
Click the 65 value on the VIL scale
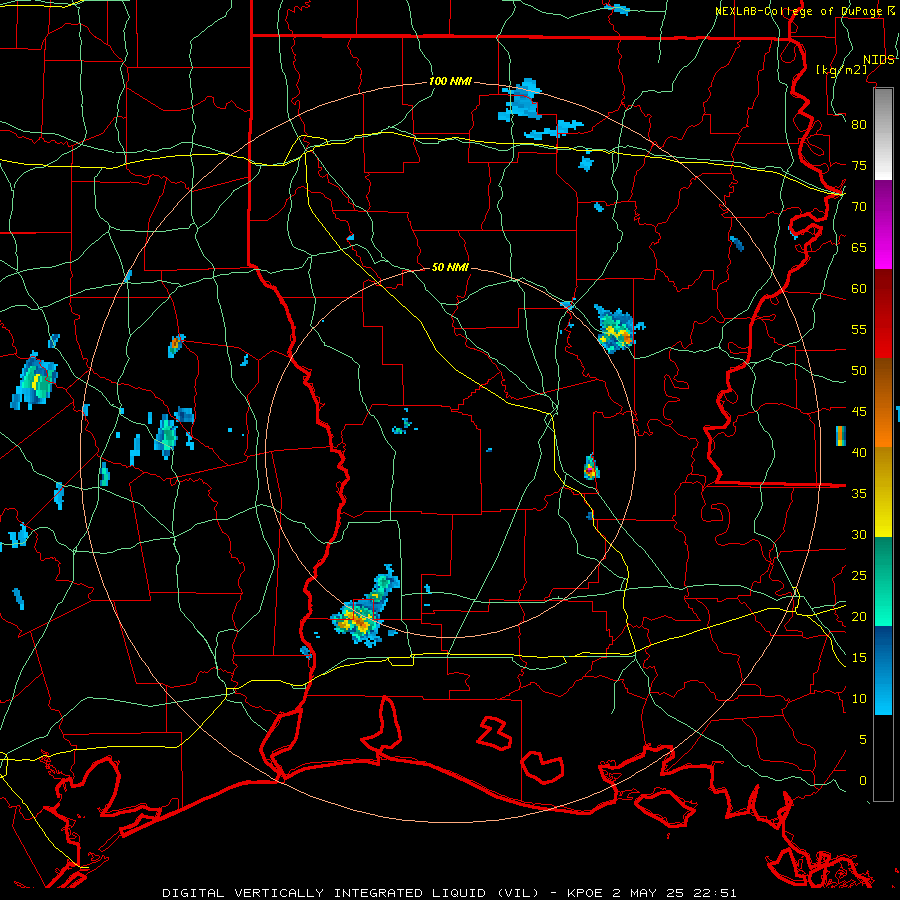coord(859,247)
